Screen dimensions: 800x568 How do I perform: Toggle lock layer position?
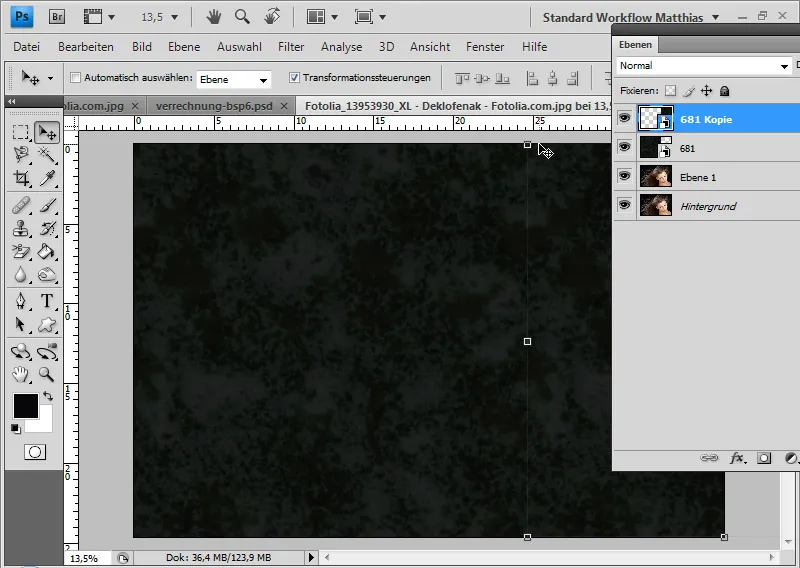707,91
